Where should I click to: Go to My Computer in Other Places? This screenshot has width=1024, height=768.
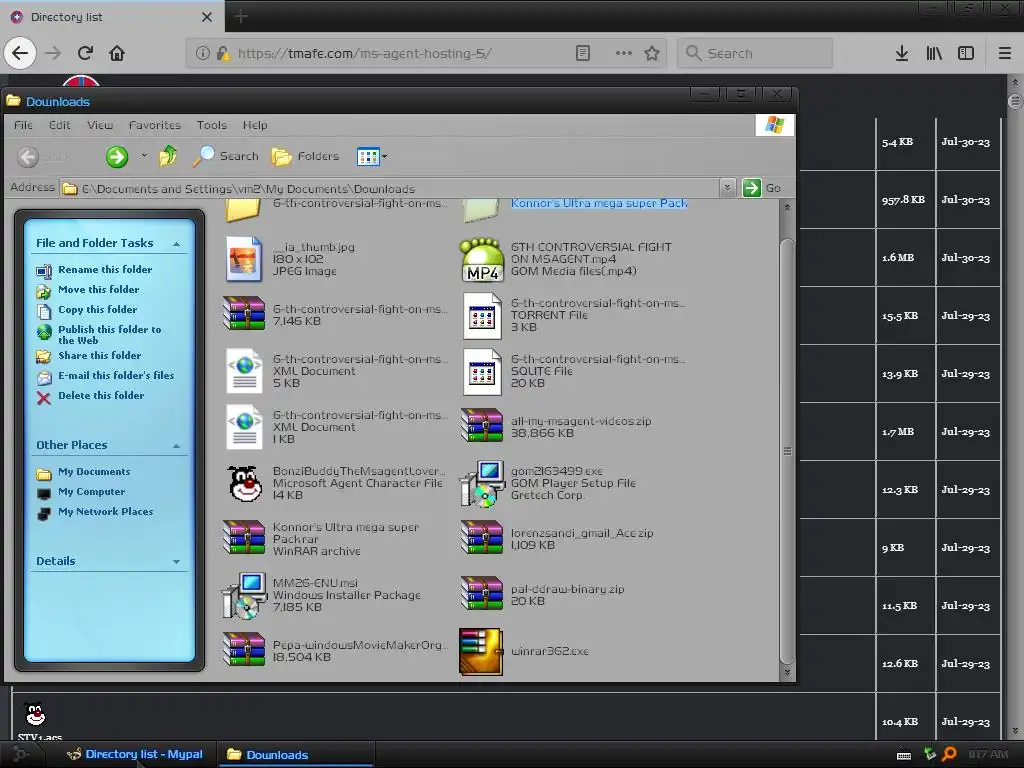coord(91,492)
